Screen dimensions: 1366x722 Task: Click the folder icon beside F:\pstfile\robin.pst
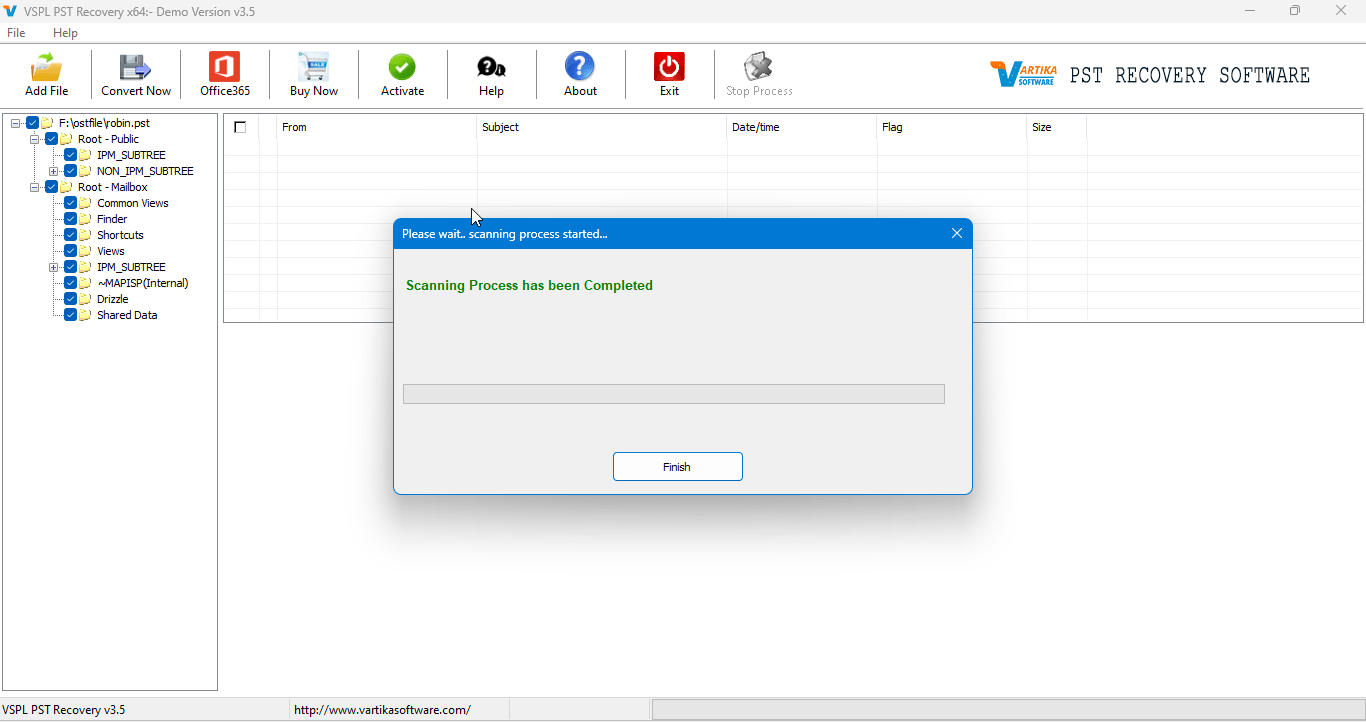[47, 123]
